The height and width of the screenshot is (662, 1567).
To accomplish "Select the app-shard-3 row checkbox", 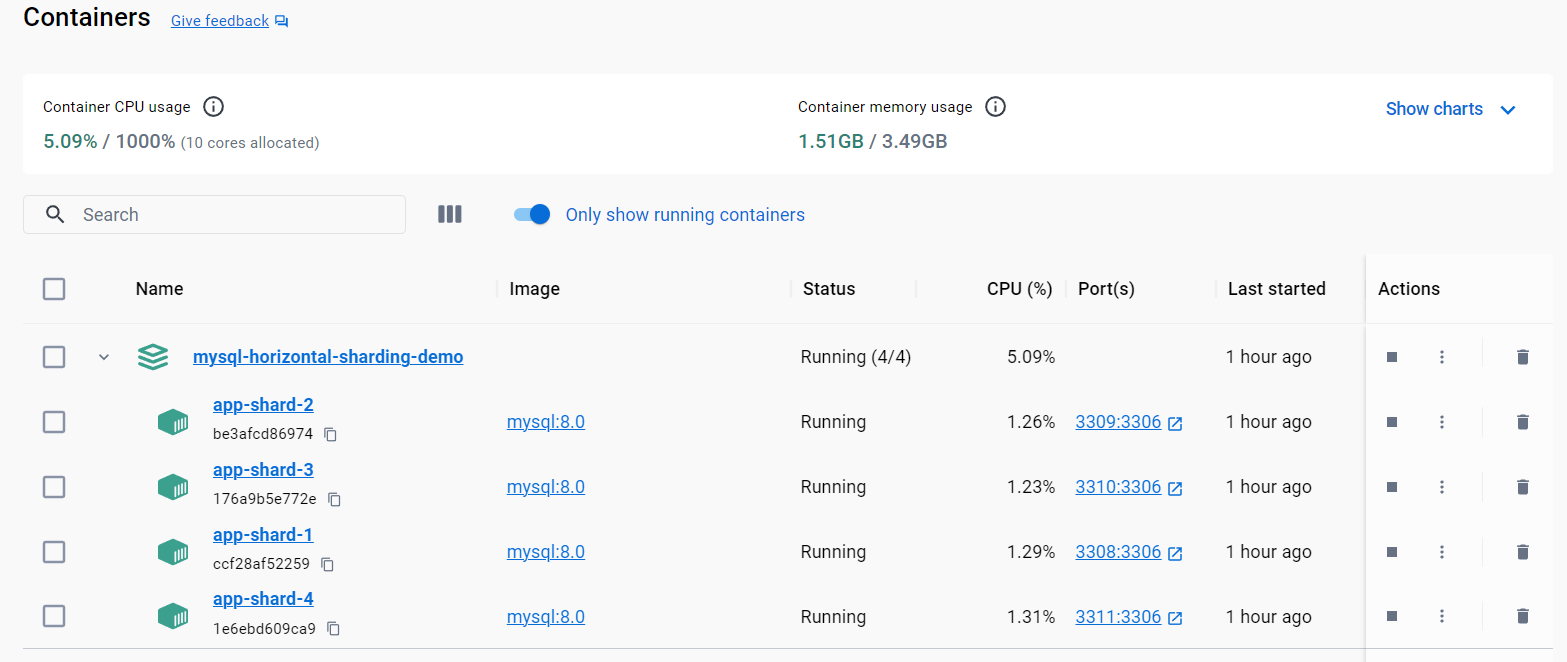I will point(54,487).
